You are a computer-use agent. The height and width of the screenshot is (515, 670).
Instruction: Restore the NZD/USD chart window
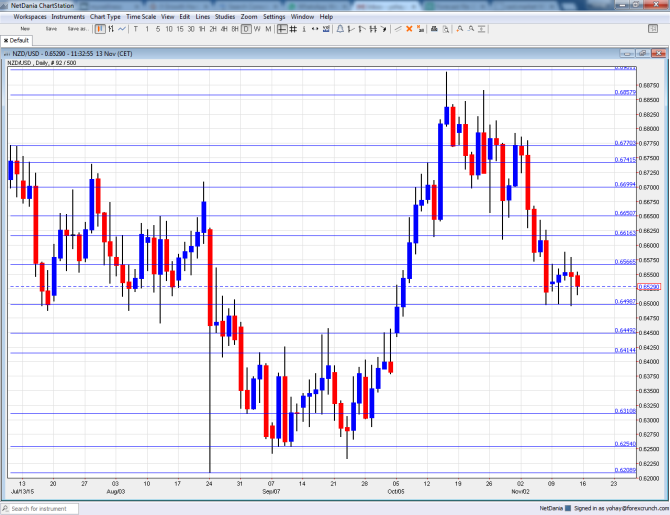(643, 53)
